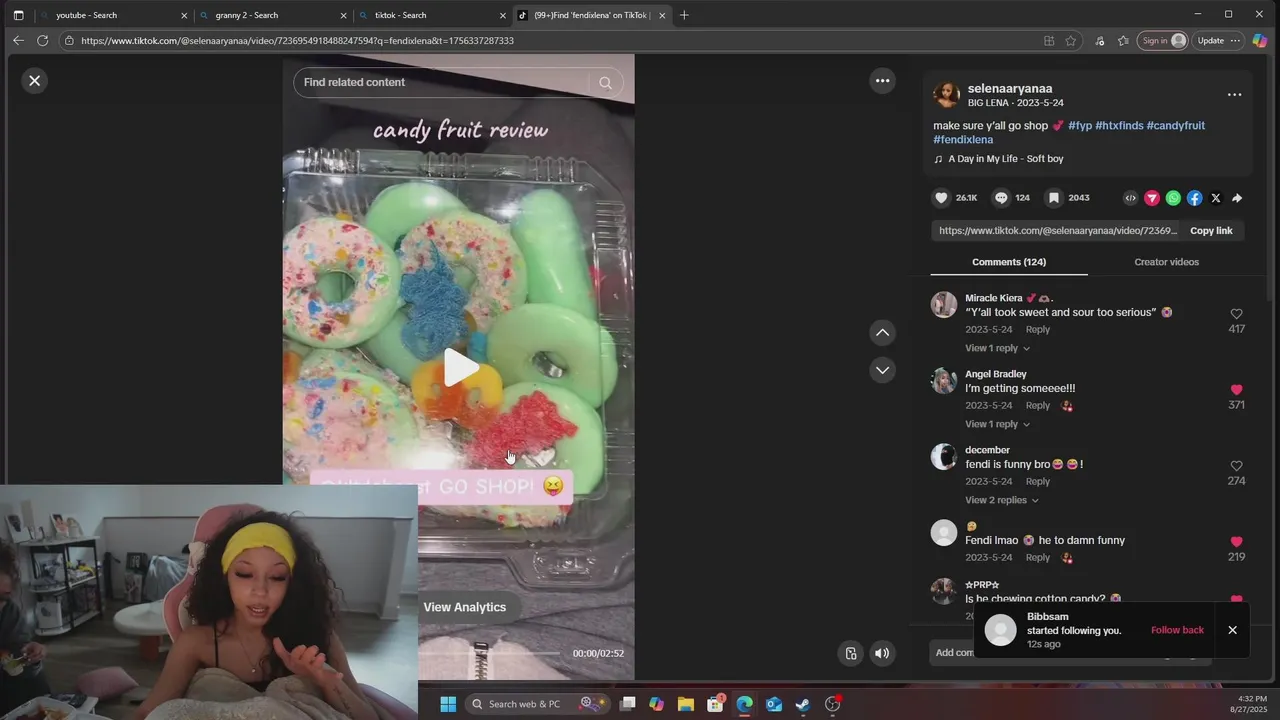The image size is (1280, 720).
Task: Click the search magnifier in Find related content
Action: click(605, 83)
